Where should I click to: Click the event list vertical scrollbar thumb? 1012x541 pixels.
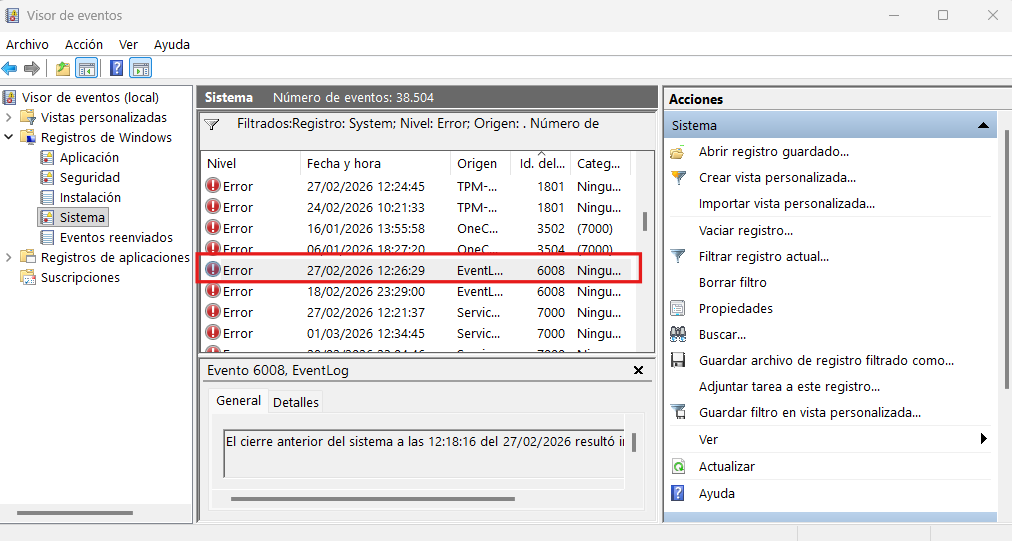pos(645,221)
